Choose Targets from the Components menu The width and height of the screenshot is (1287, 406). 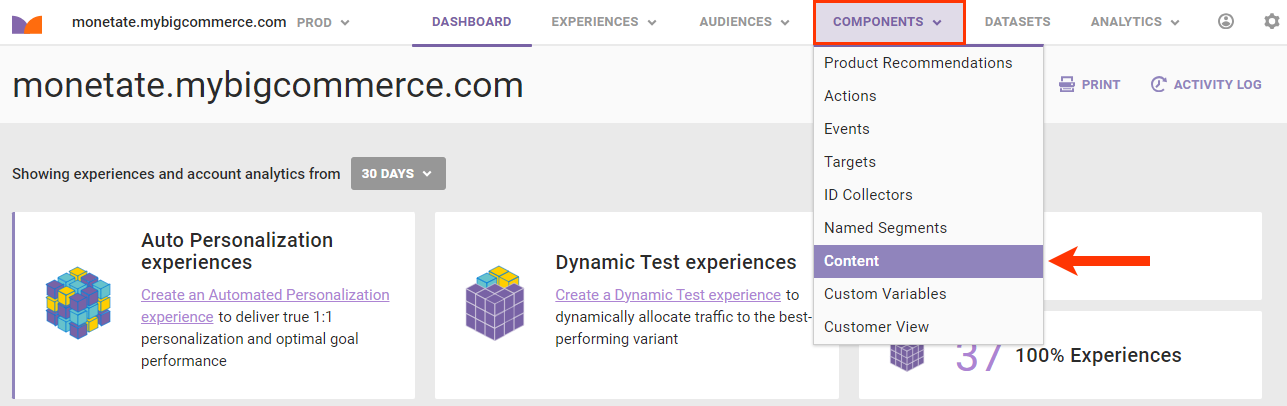(x=929, y=162)
